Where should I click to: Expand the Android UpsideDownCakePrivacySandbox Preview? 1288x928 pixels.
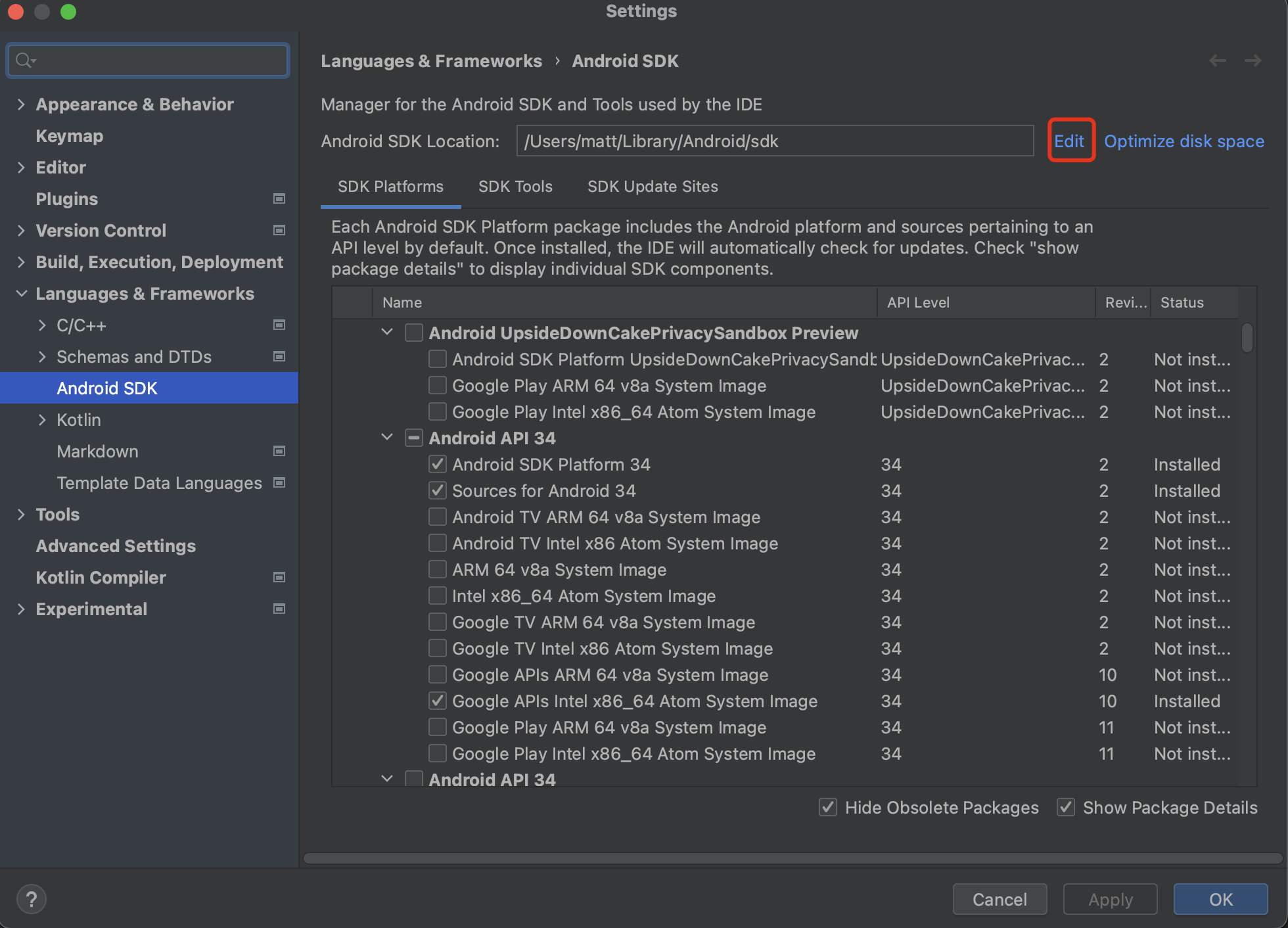389,333
